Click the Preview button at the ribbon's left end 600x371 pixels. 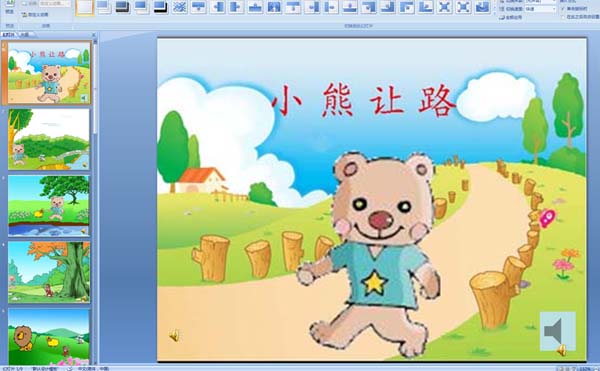click(10, 7)
